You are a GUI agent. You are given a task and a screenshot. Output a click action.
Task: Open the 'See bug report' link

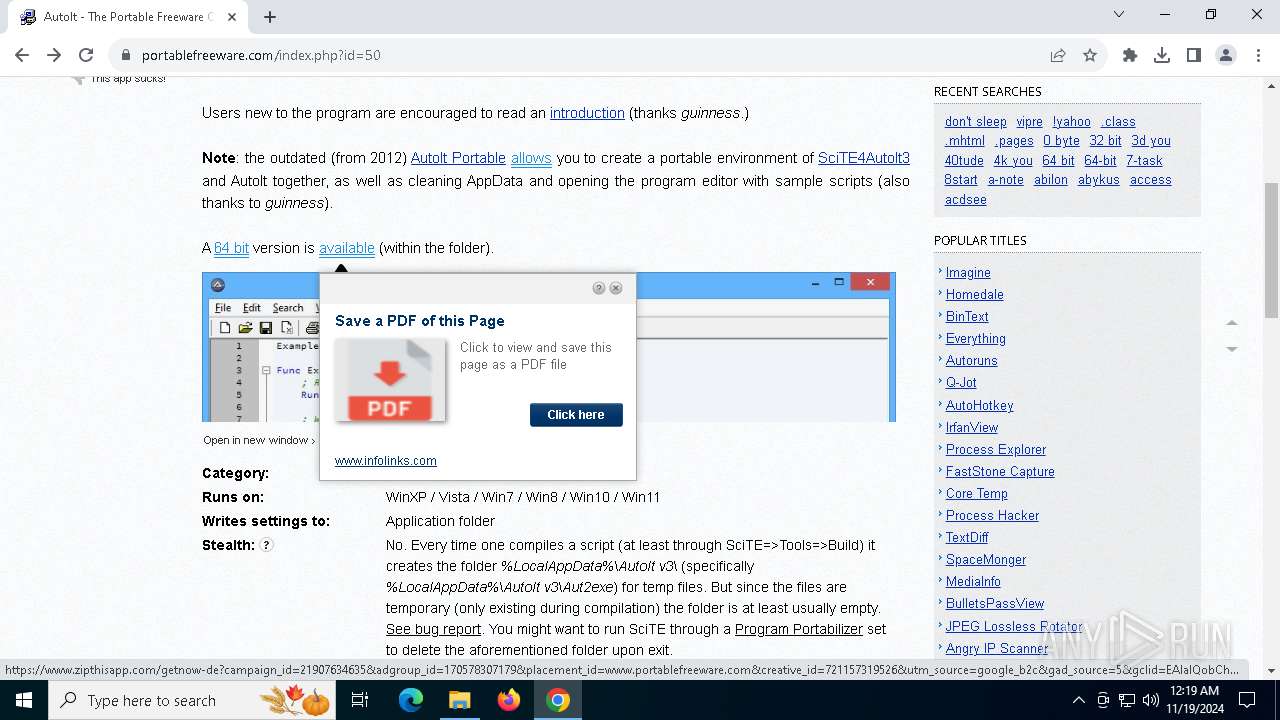(x=433, y=629)
